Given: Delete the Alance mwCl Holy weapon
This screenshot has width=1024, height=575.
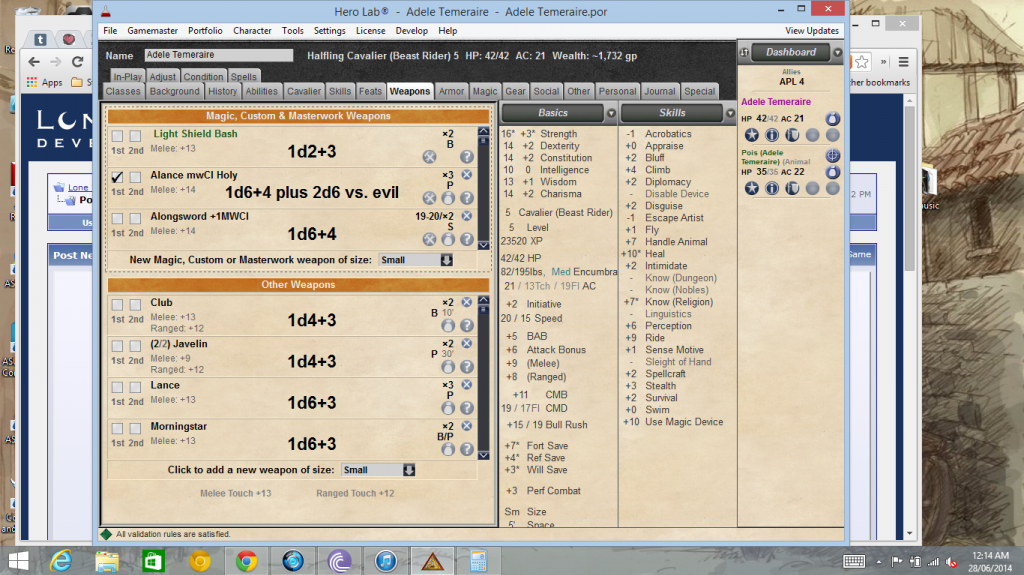Looking at the screenshot, I should click(467, 174).
